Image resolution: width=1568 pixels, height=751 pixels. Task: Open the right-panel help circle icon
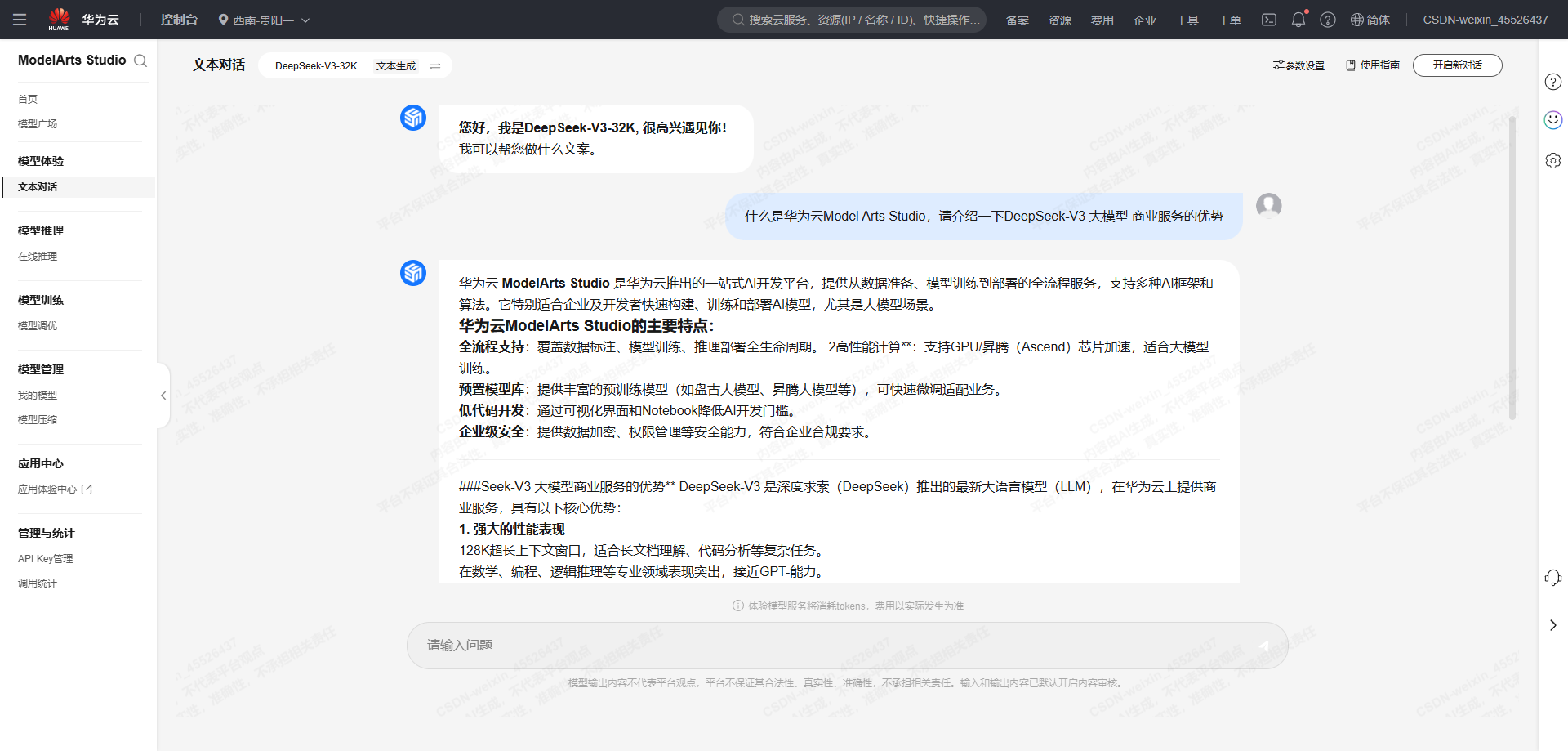click(x=1553, y=82)
